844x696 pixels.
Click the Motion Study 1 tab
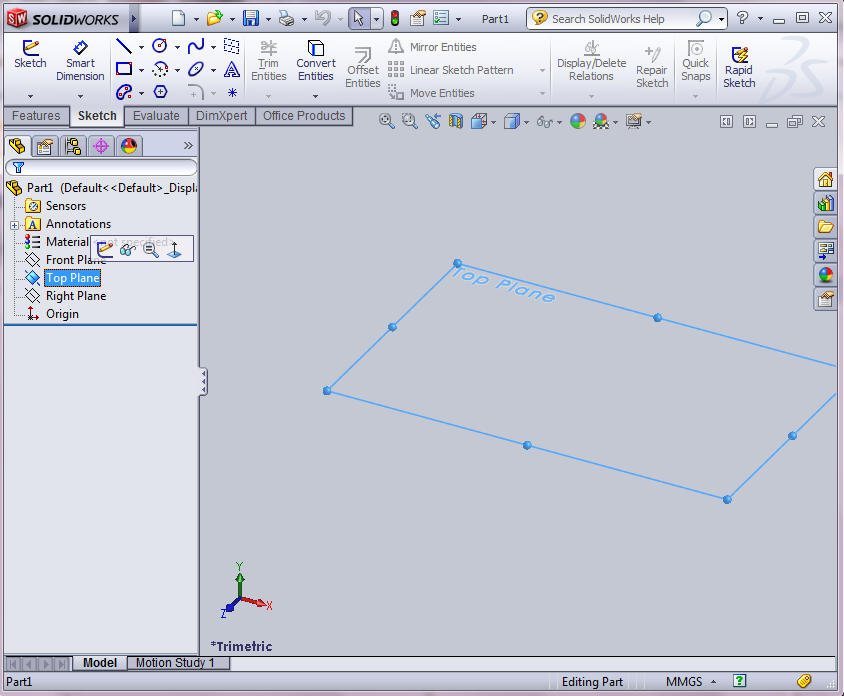(x=178, y=663)
